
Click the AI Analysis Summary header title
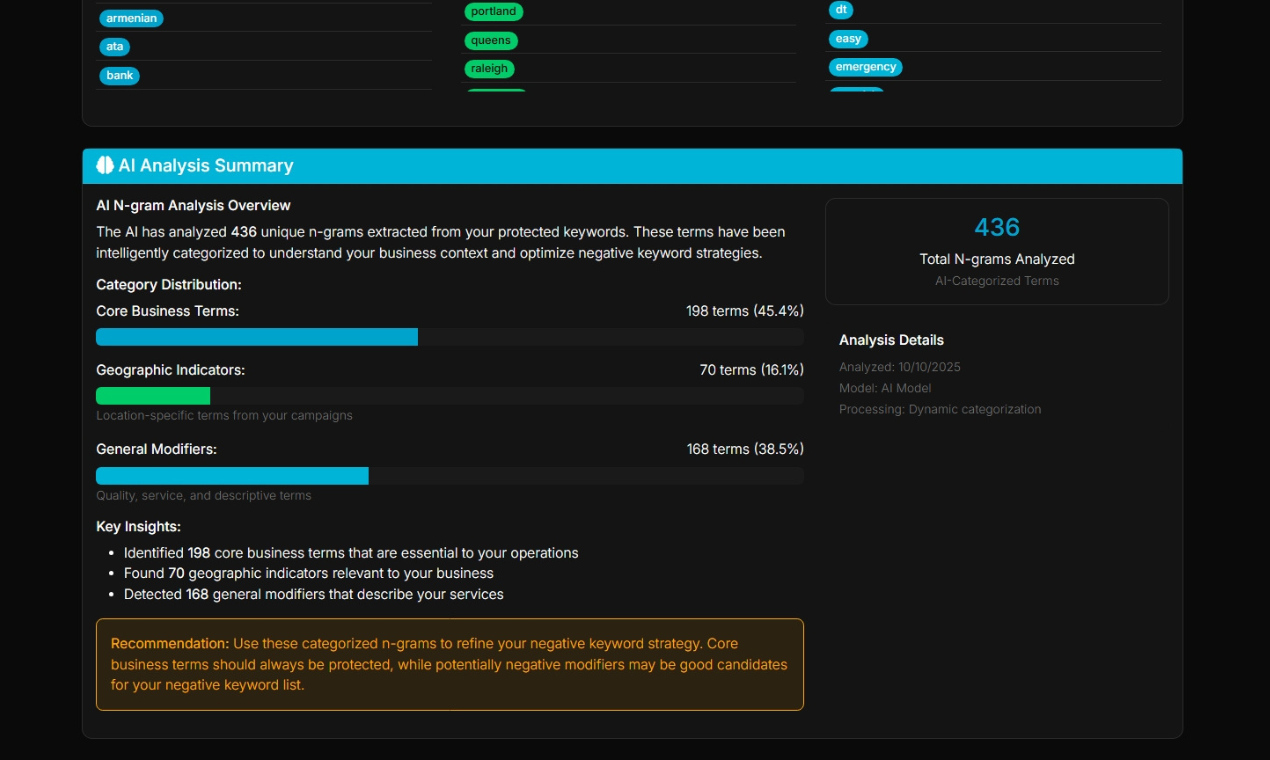coord(206,166)
